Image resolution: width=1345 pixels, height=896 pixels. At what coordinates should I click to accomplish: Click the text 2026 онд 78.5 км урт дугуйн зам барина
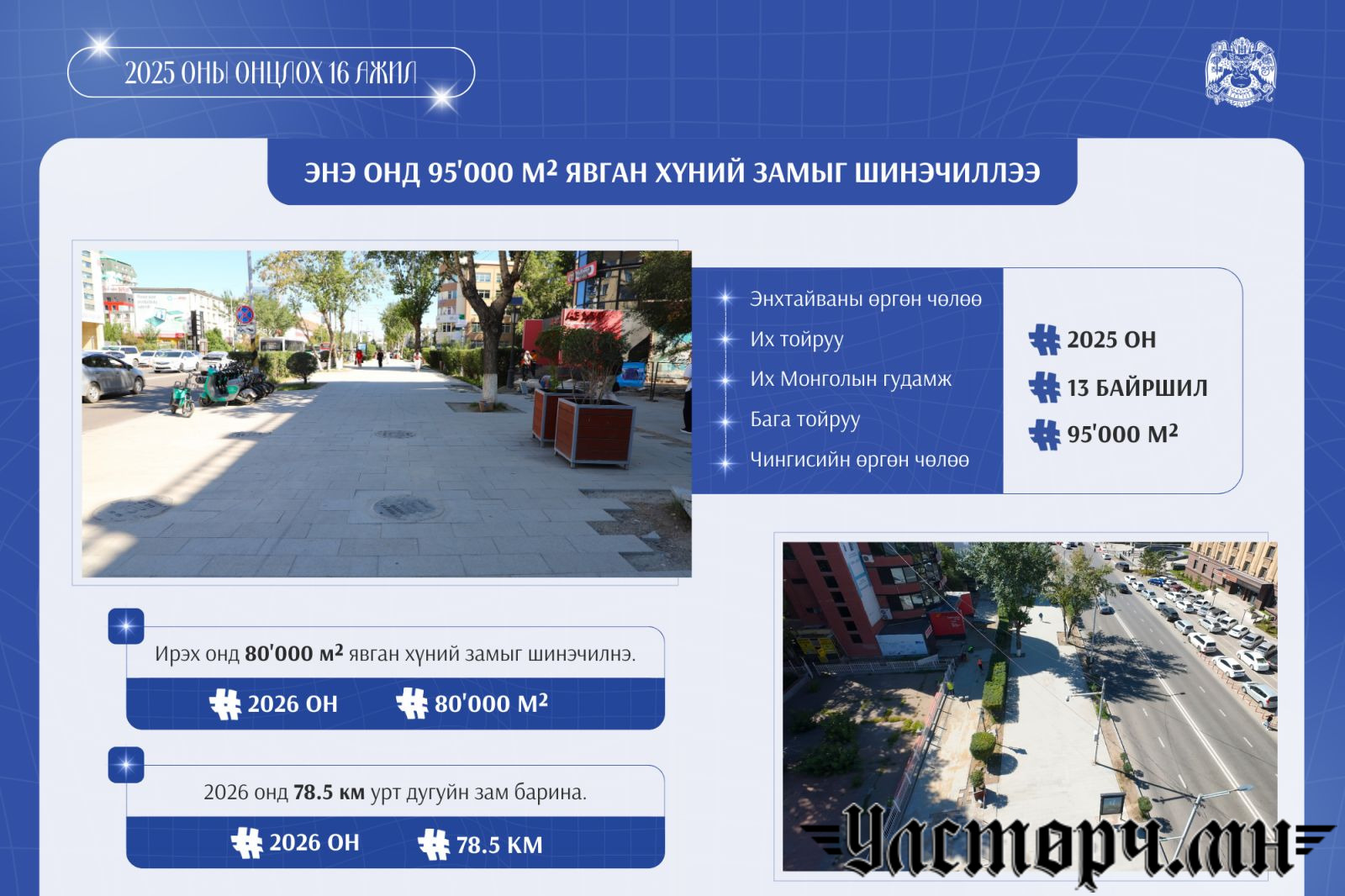[x=395, y=793]
